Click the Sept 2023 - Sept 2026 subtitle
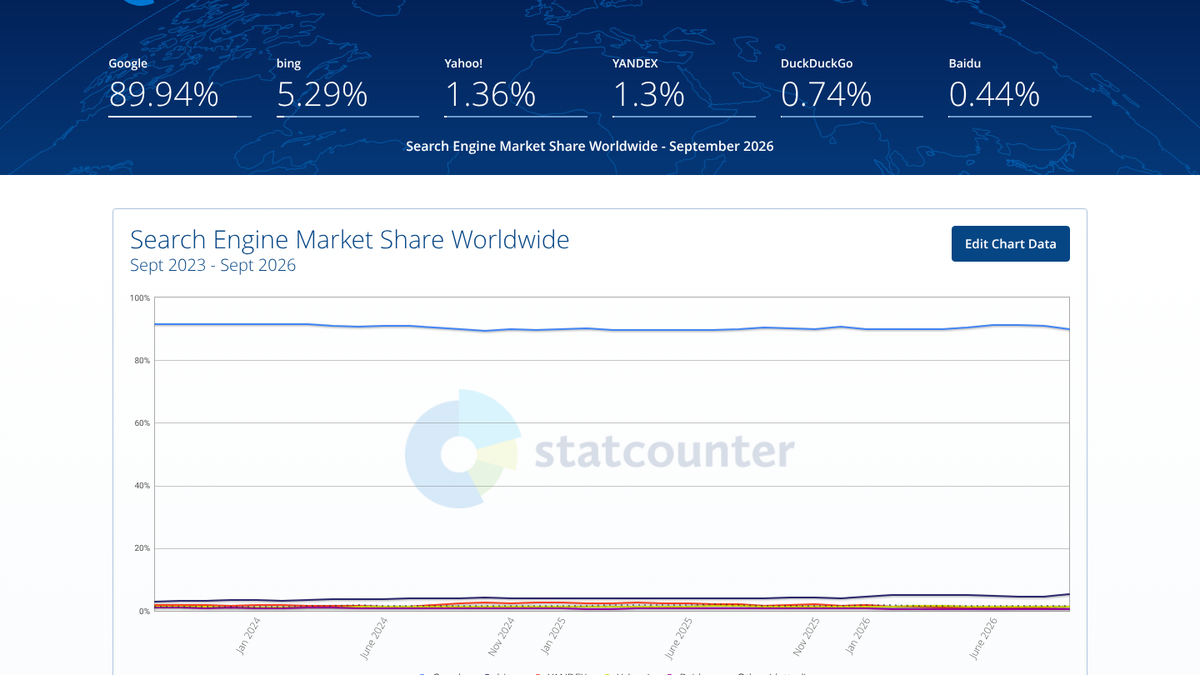 tap(213, 266)
